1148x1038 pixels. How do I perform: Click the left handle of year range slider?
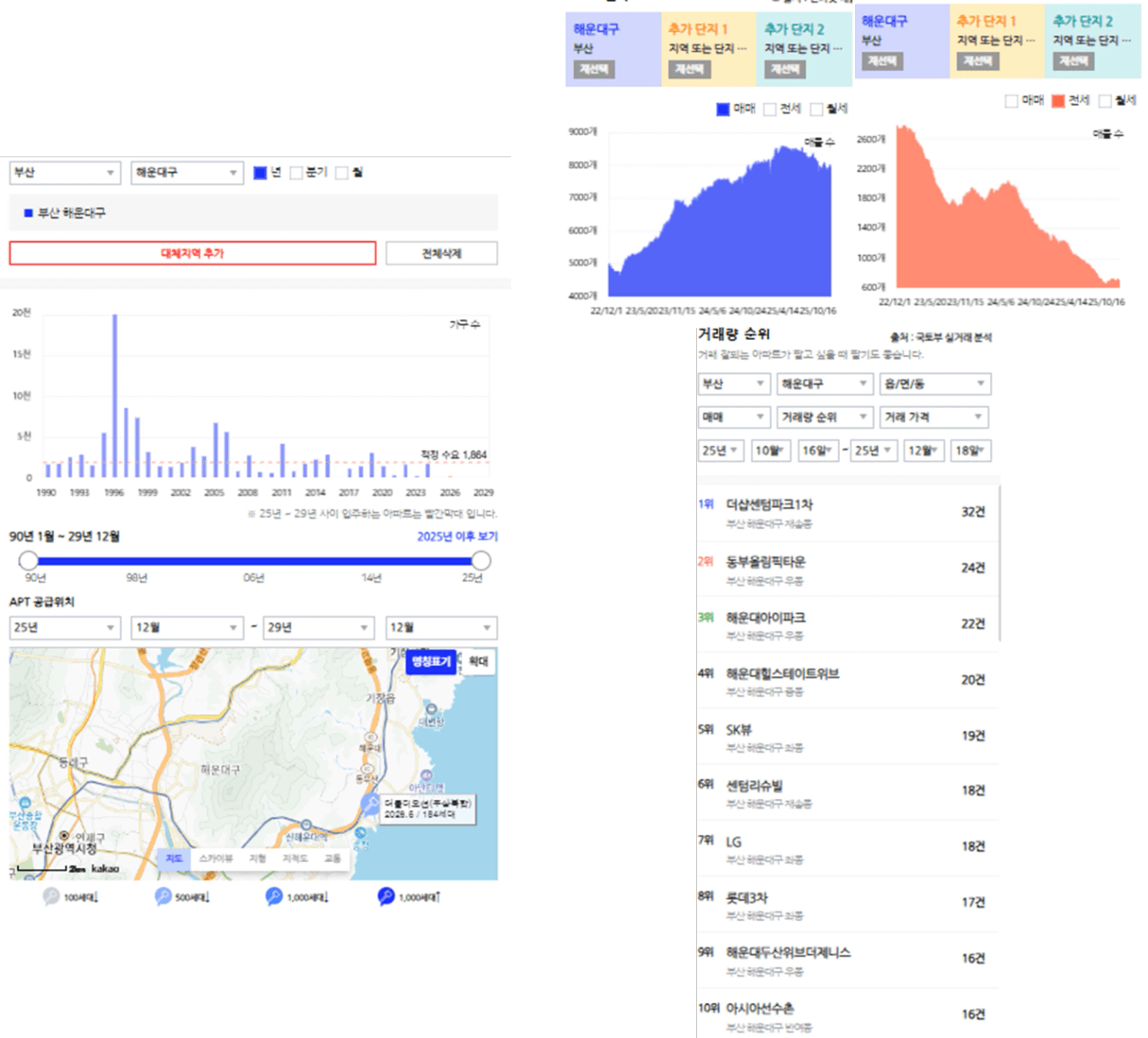point(29,561)
